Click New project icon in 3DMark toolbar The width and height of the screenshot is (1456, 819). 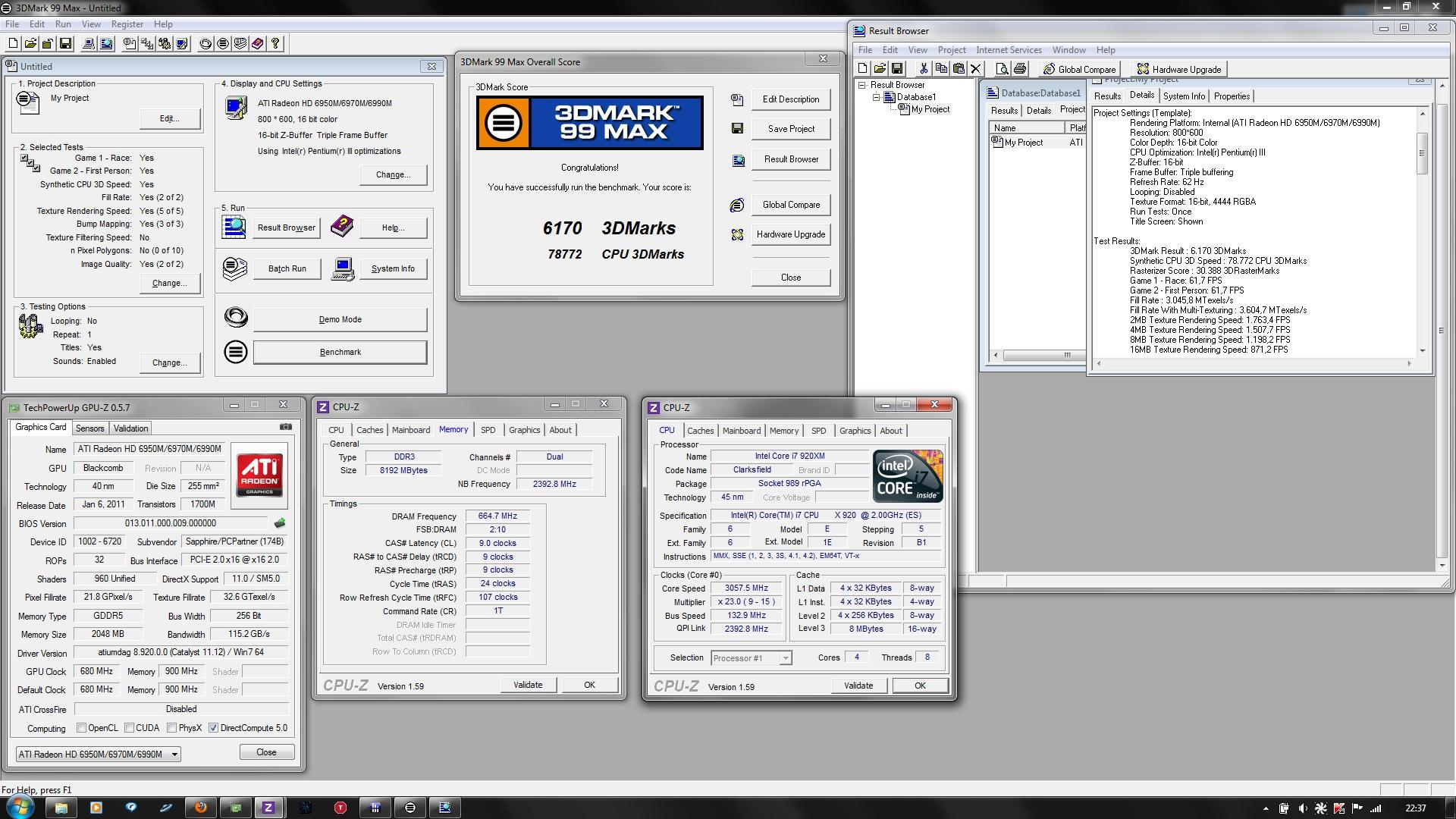point(13,43)
